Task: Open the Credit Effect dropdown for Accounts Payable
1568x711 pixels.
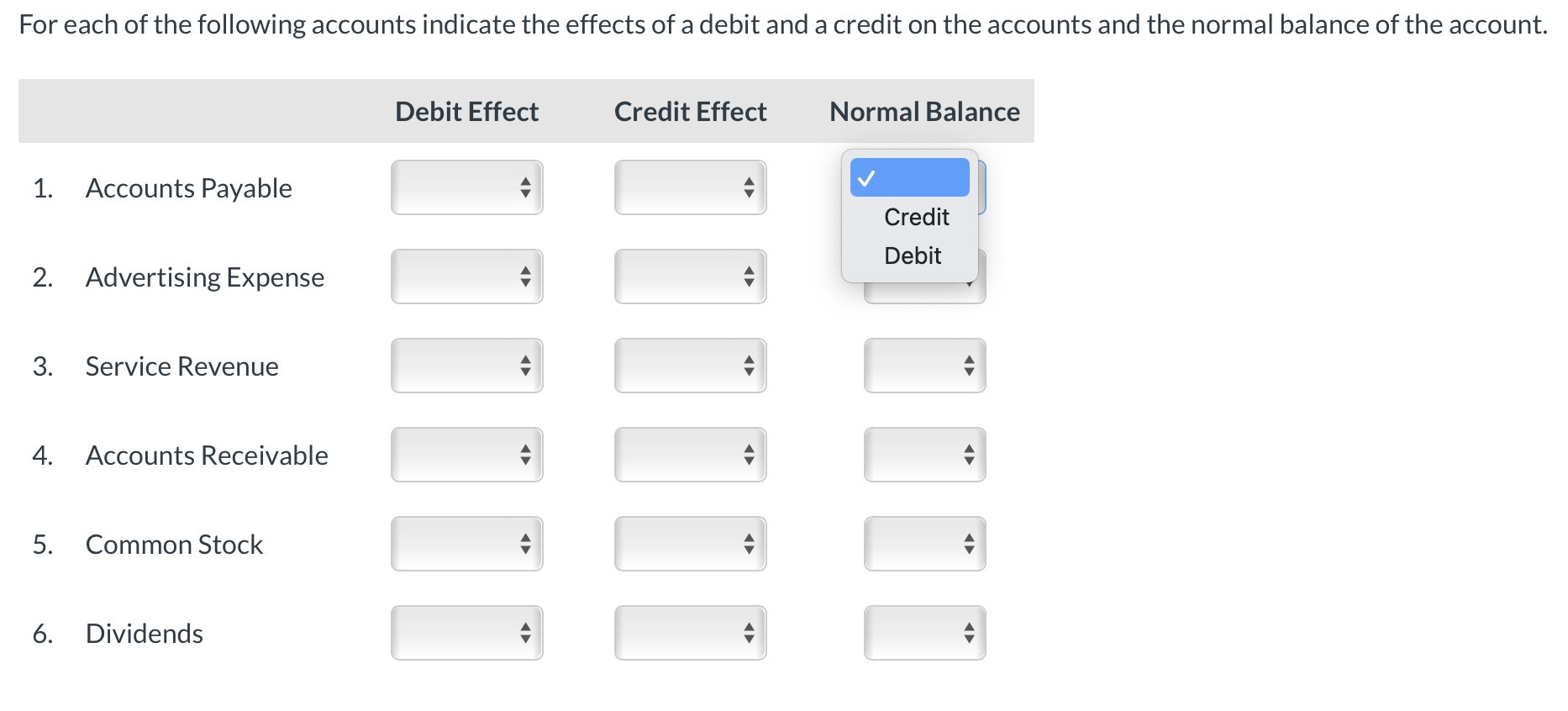Action: pos(690,187)
